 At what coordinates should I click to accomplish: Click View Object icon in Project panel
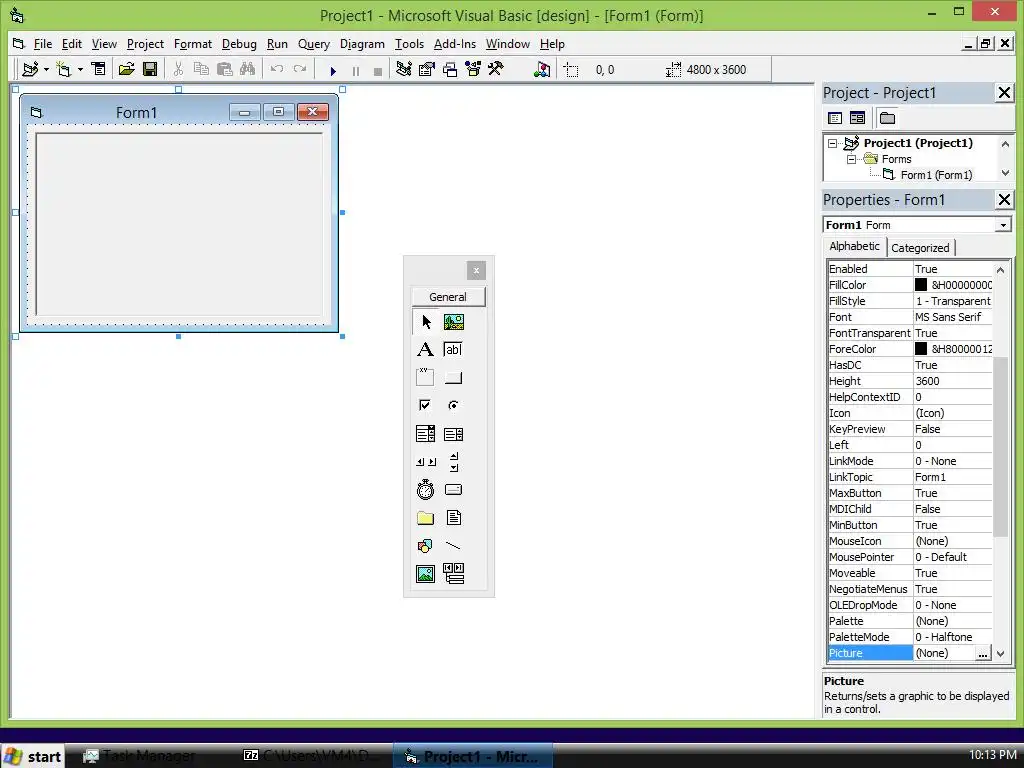(857, 118)
